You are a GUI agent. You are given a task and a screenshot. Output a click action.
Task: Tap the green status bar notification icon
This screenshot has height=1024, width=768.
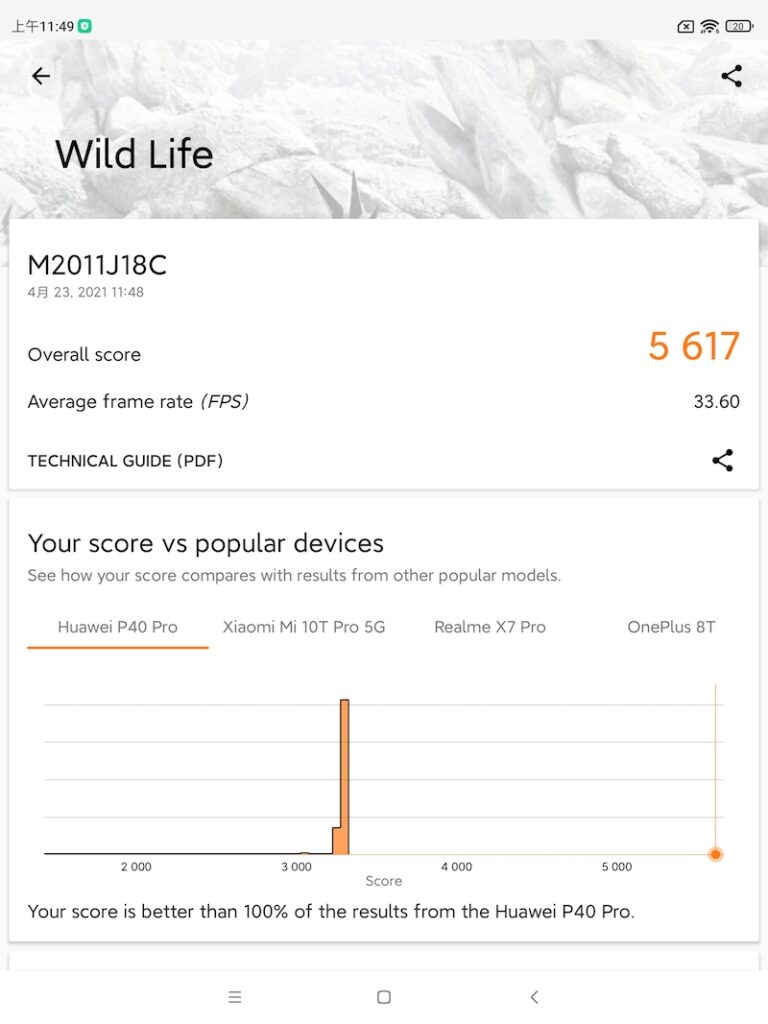tap(84, 26)
